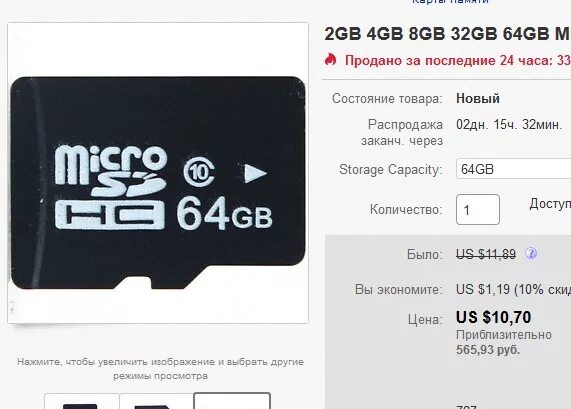The width and height of the screenshot is (571, 409).
Task: Click the crossed-out price US $11,89
Action: point(486,254)
